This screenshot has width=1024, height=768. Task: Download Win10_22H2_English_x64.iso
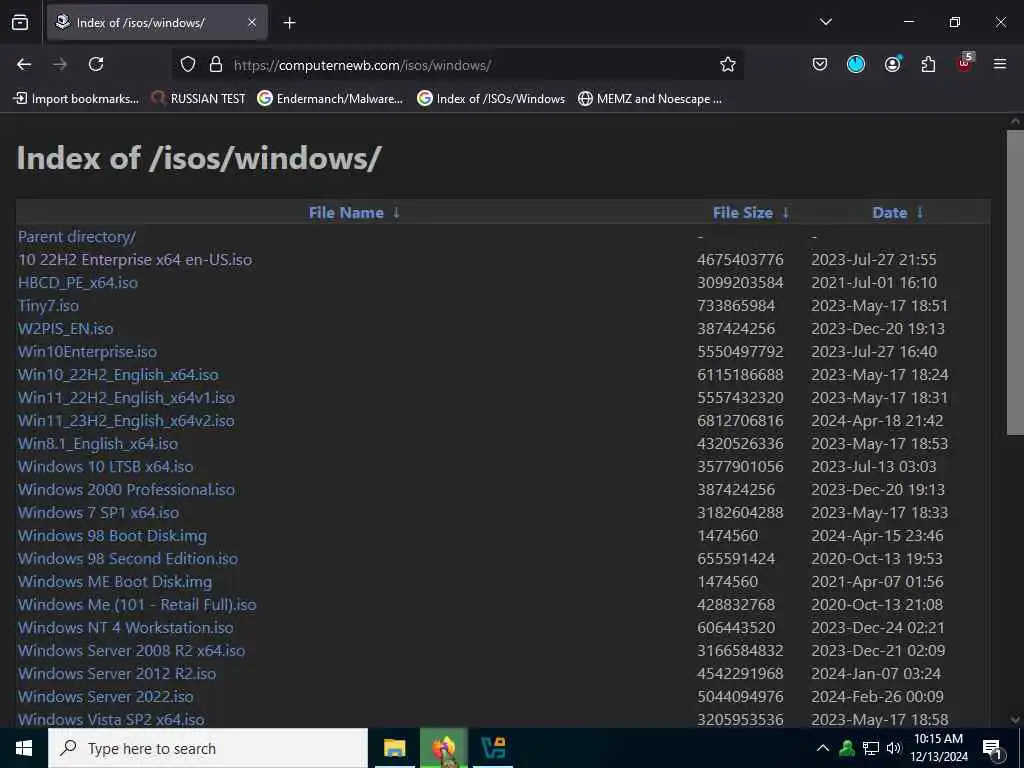pos(118,375)
